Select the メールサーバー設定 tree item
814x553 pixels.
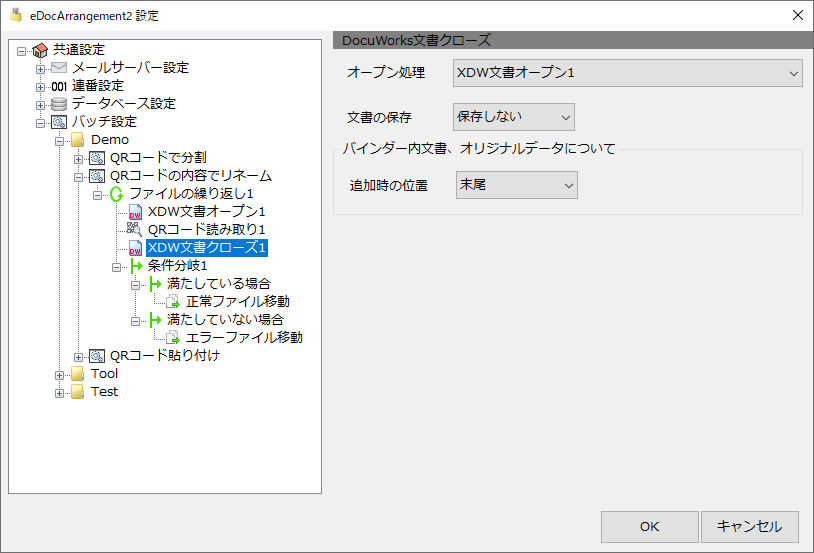(x=130, y=68)
